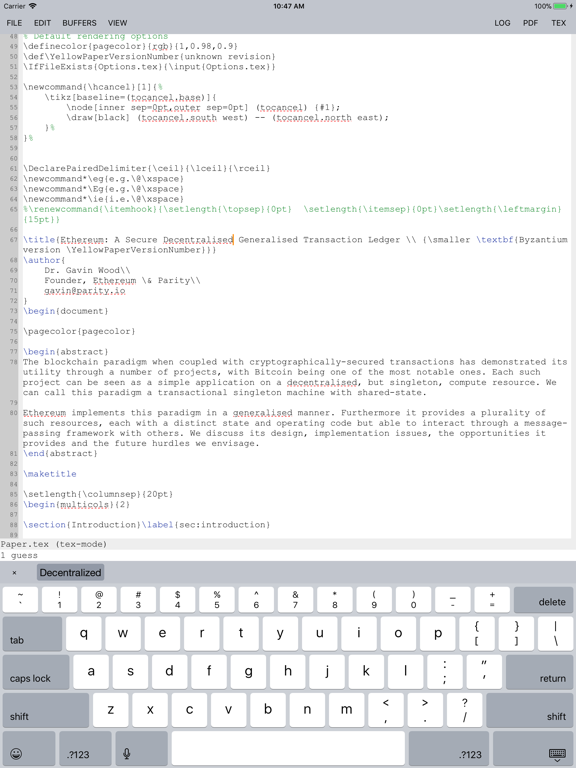The width and height of the screenshot is (576, 768).
Task: Click the \setlength{\columnsep}{20pt} line
Action: coord(98,494)
